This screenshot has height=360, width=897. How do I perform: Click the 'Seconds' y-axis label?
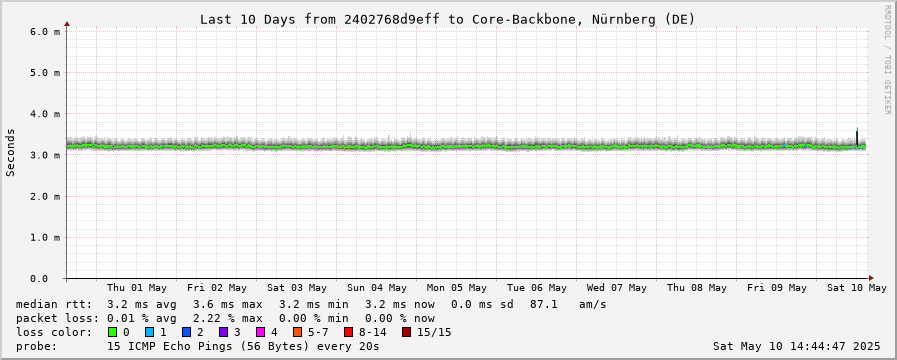10,152
